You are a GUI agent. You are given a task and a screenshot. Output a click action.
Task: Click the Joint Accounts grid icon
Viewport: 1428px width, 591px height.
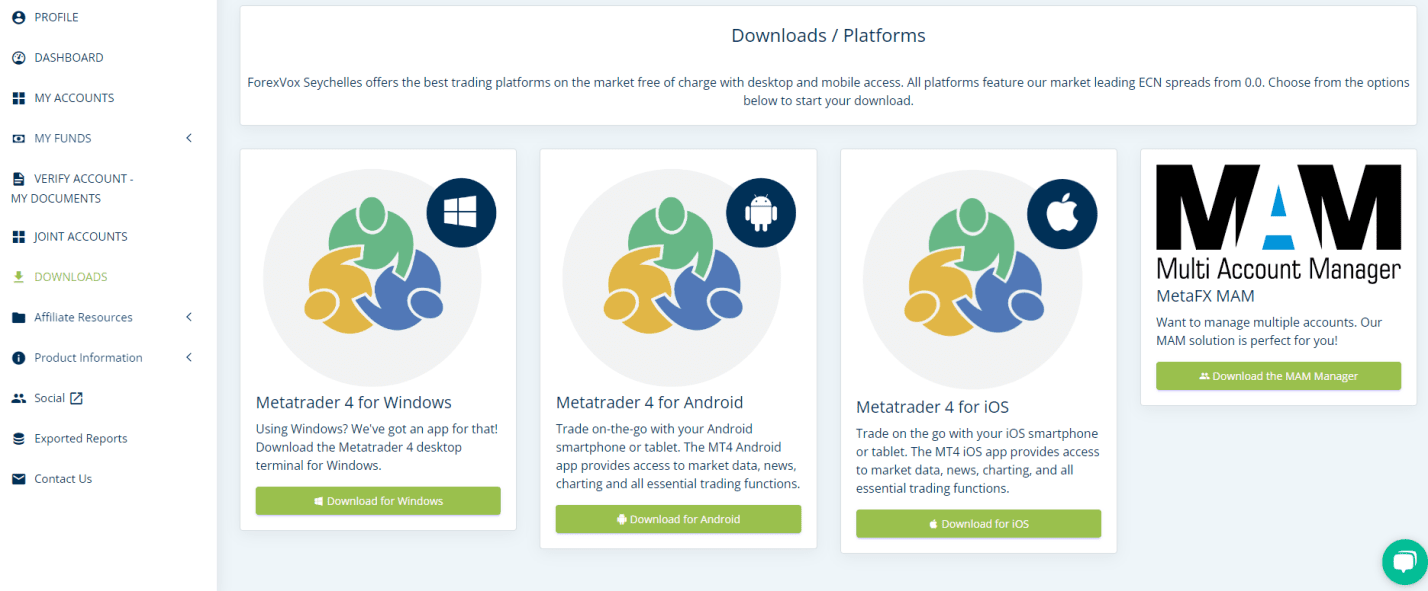click(x=18, y=237)
